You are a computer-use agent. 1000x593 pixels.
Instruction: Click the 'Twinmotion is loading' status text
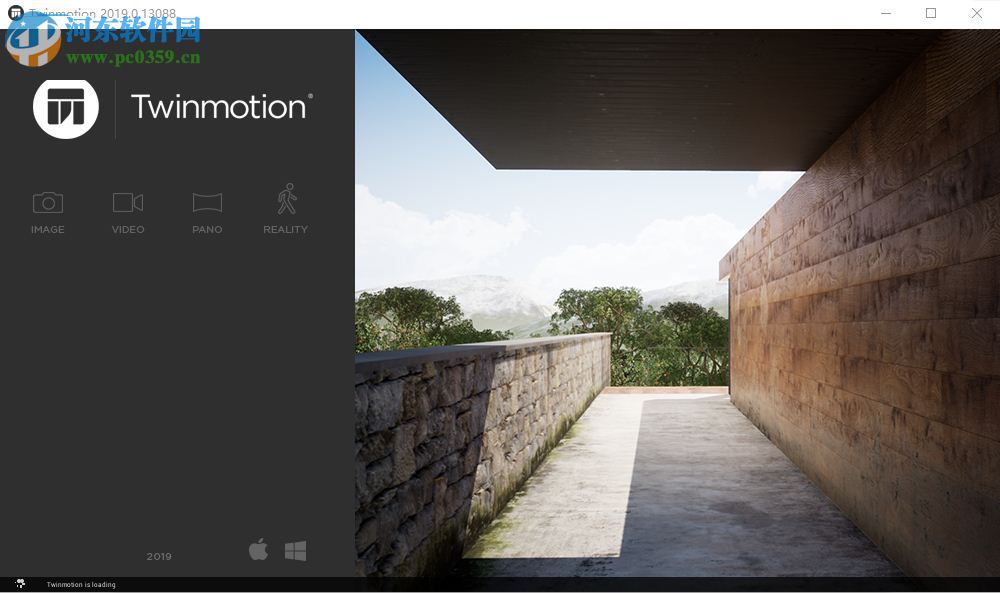click(81, 584)
